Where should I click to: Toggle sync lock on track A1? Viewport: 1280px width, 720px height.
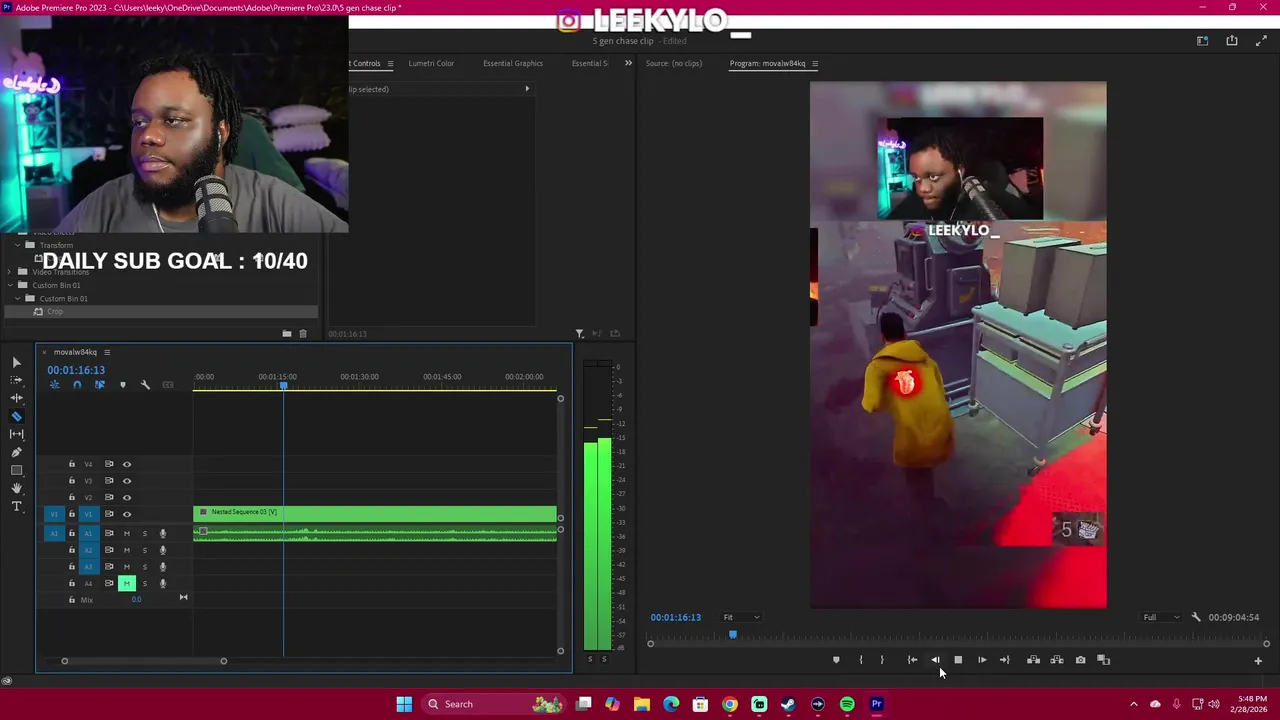click(109, 533)
